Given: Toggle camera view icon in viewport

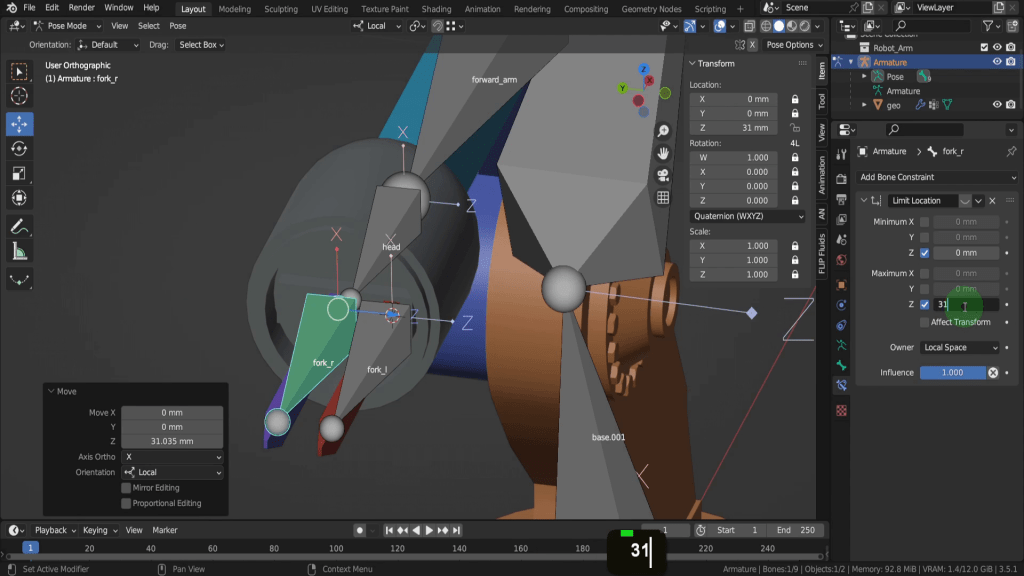Looking at the screenshot, I should coord(663,175).
